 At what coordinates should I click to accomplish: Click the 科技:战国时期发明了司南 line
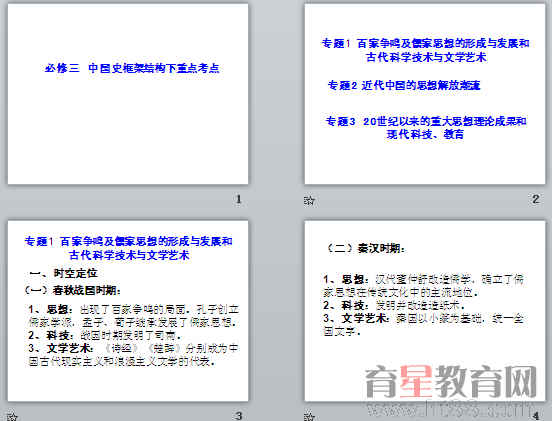[x=105, y=335]
